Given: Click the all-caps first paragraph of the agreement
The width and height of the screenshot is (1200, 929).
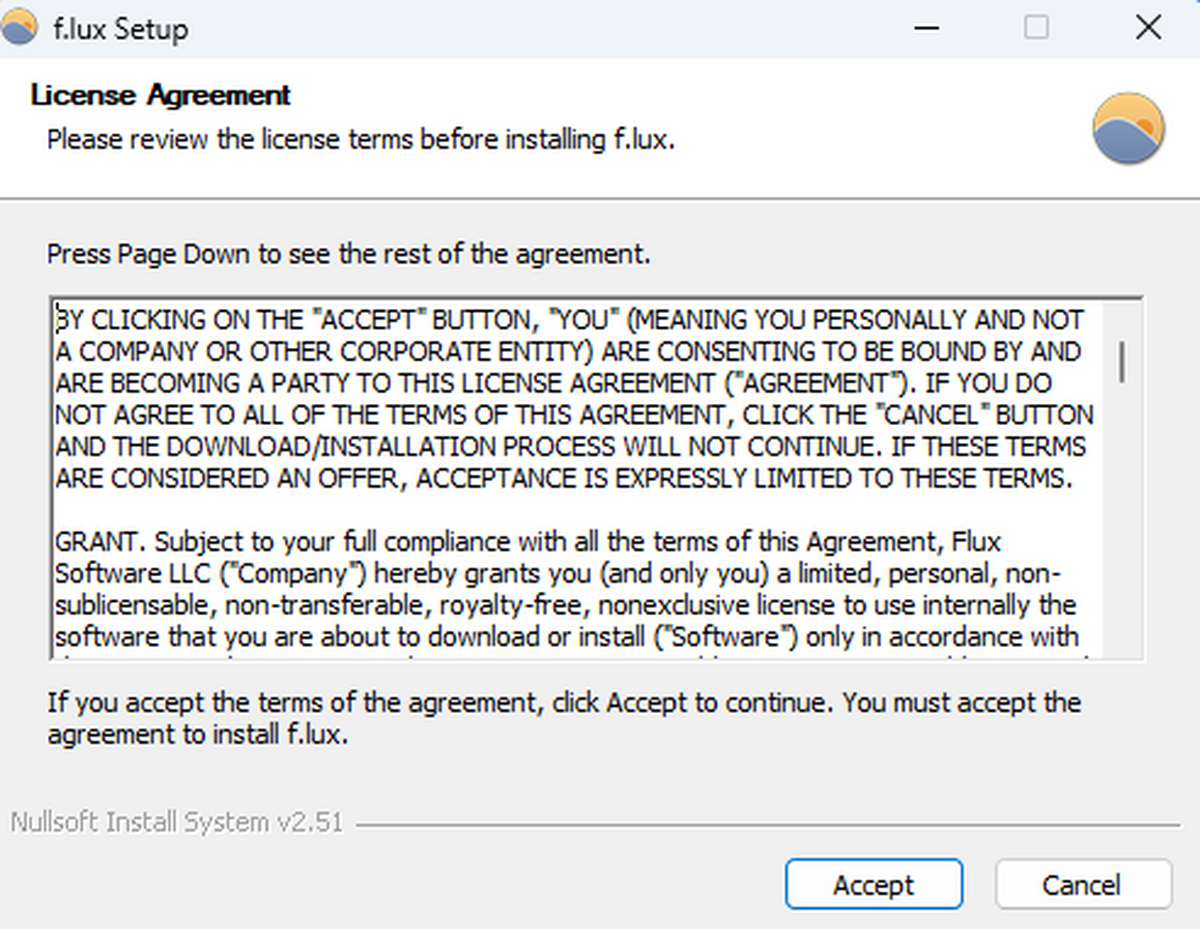Looking at the screenshot, I should (x=570, y=399).
